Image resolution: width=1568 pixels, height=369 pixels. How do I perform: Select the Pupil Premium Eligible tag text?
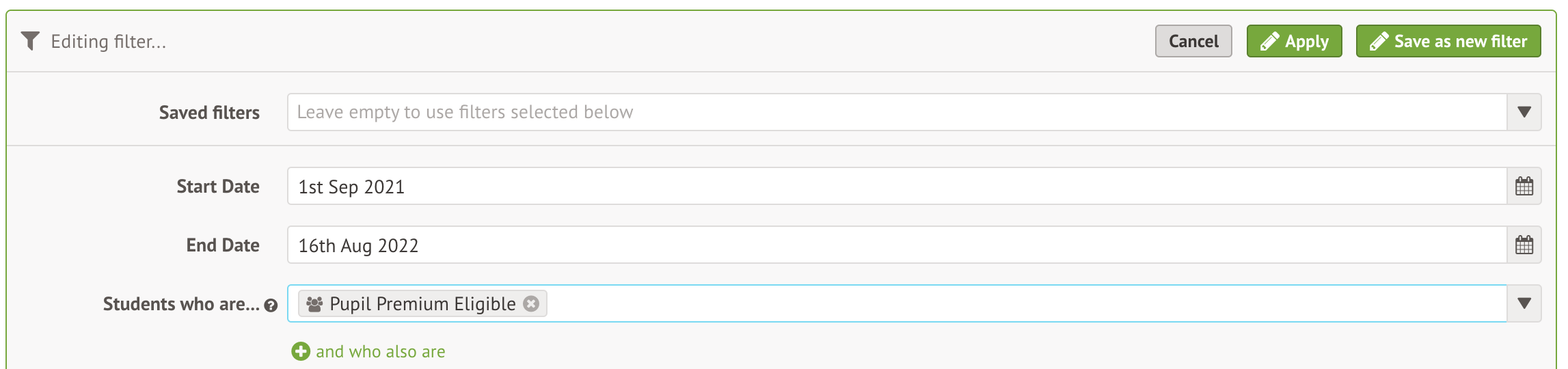422,303
